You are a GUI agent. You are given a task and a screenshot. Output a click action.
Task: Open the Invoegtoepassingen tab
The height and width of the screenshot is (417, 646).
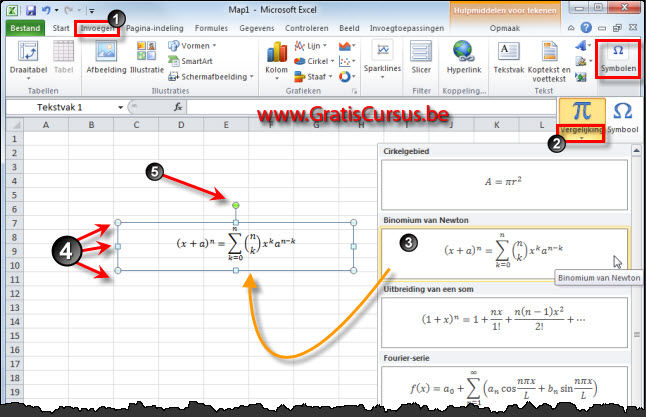coord(407,28)
